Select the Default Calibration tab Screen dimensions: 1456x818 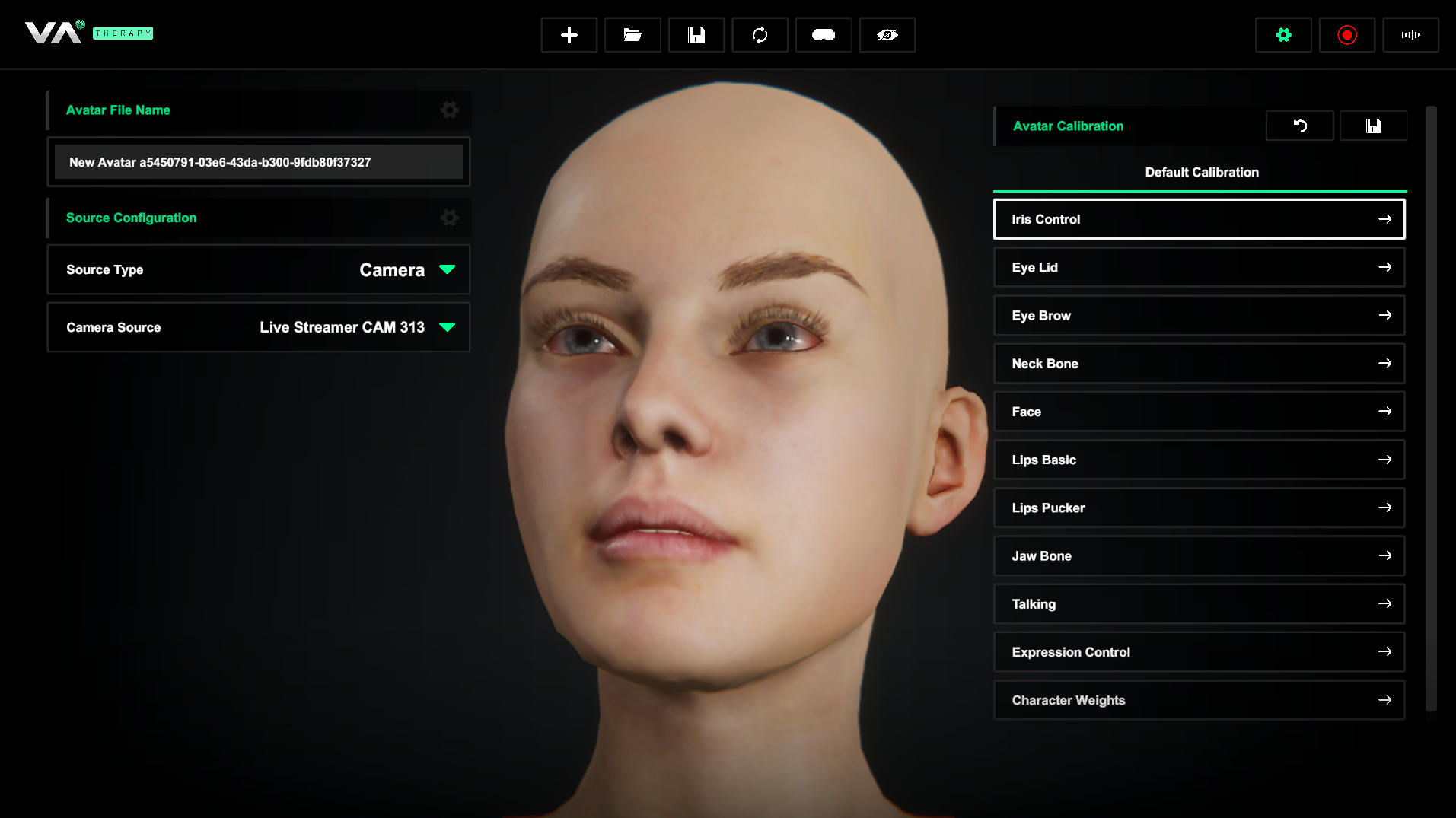[1201, 173]
